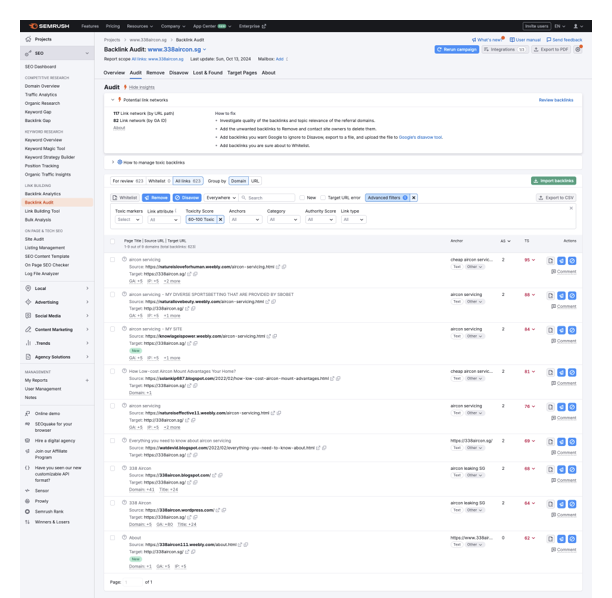Image resolution: width=612 pixels, height=598 pixels.
Task: Check the New filter checkbox
Action: click(303, 198)
